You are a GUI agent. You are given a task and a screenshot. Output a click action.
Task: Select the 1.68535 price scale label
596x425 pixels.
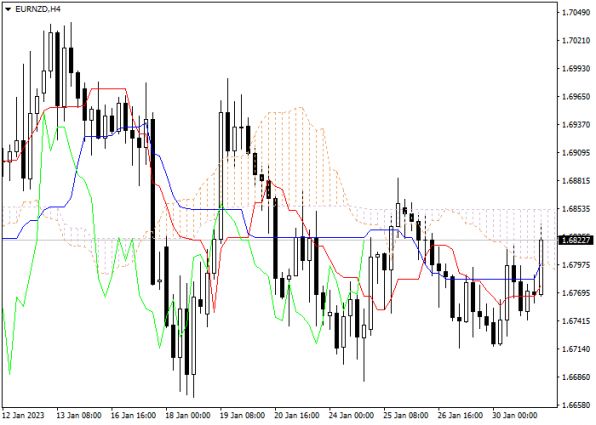pyautogui.click(x=577, y=209)
